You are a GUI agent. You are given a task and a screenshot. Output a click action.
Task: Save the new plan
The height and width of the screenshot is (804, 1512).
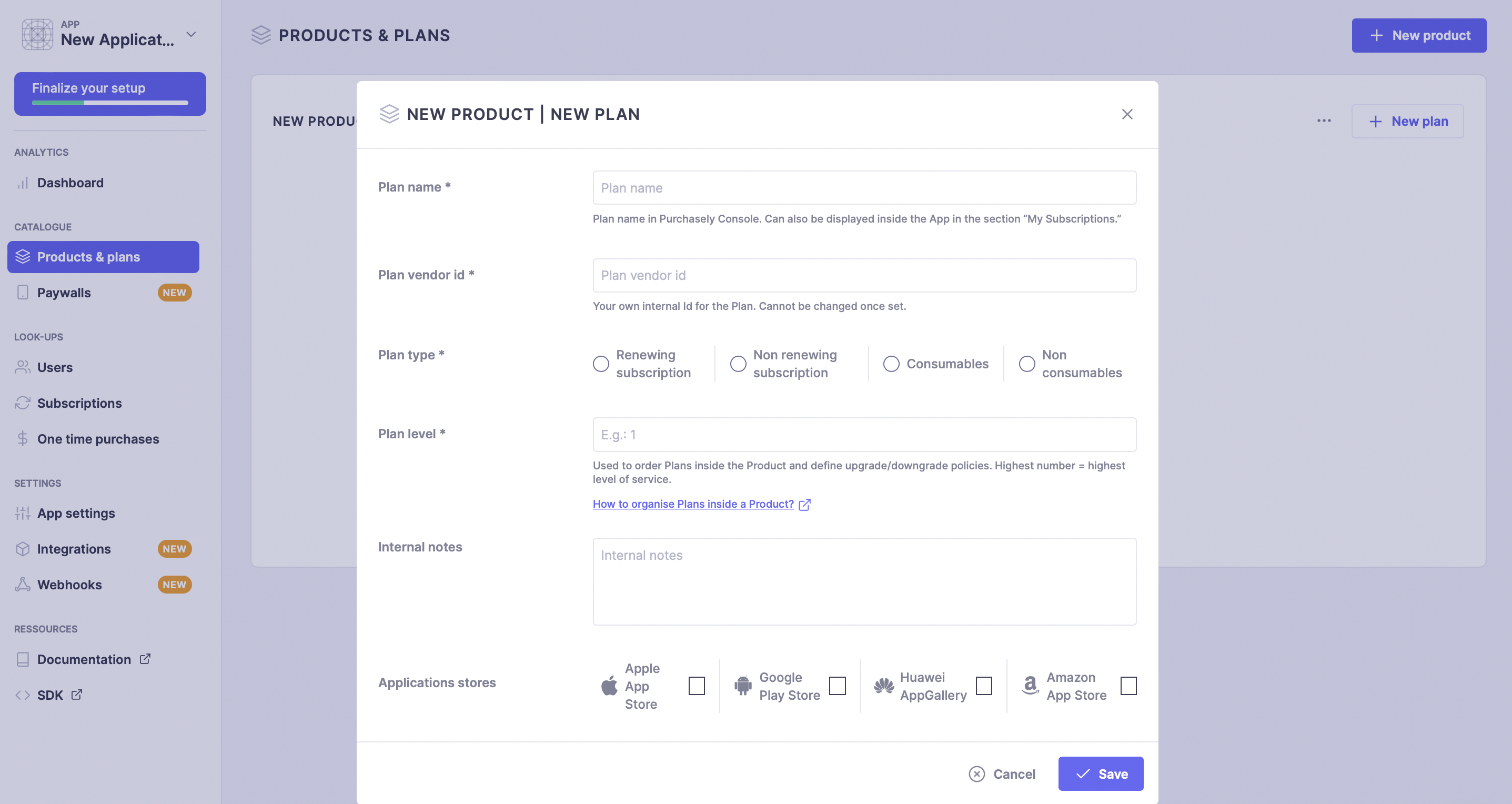(1101, 773)
